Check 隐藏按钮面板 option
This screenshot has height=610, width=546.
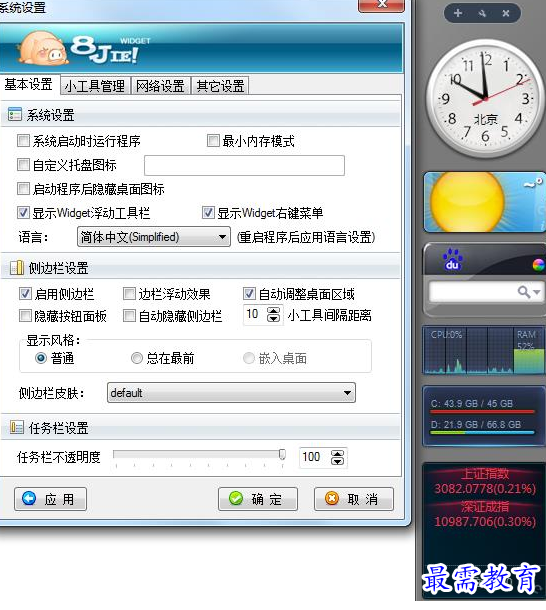(x=25, y=316)
